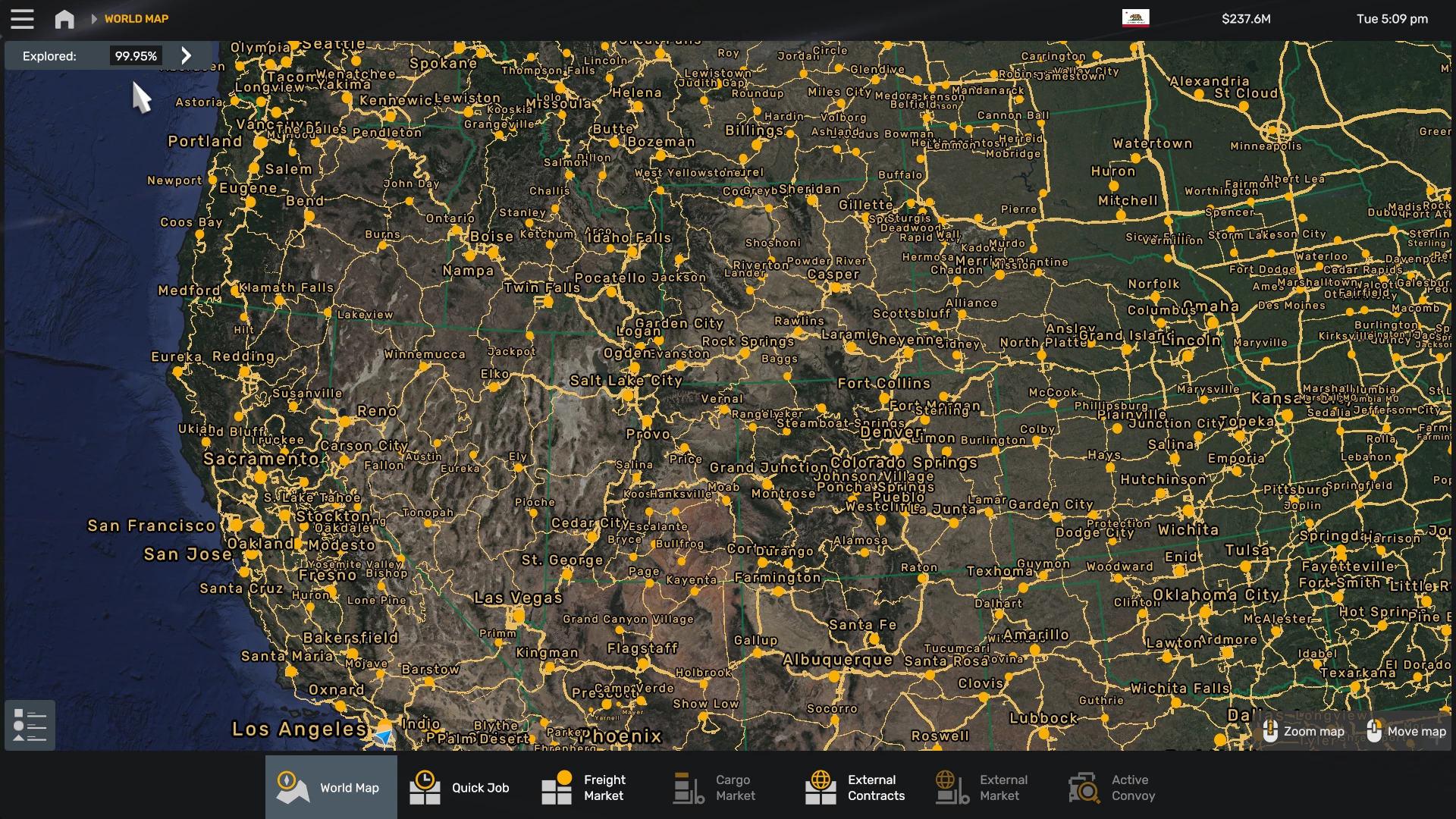The image size is (1456, 819).
Task: Expand the Explored percentage chevron arrow
Action: pos(185,55)
